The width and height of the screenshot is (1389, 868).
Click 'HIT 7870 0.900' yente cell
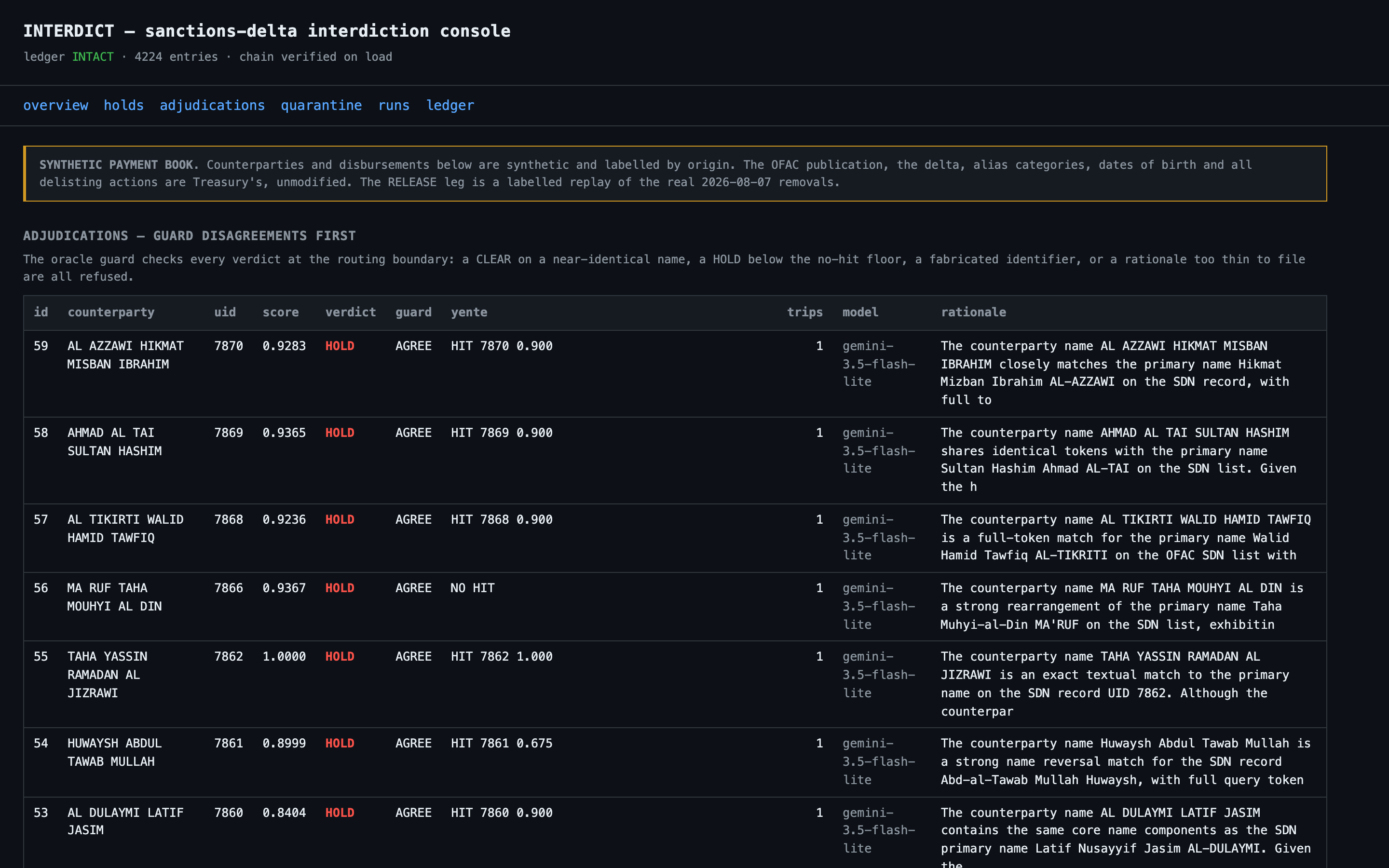502,346
